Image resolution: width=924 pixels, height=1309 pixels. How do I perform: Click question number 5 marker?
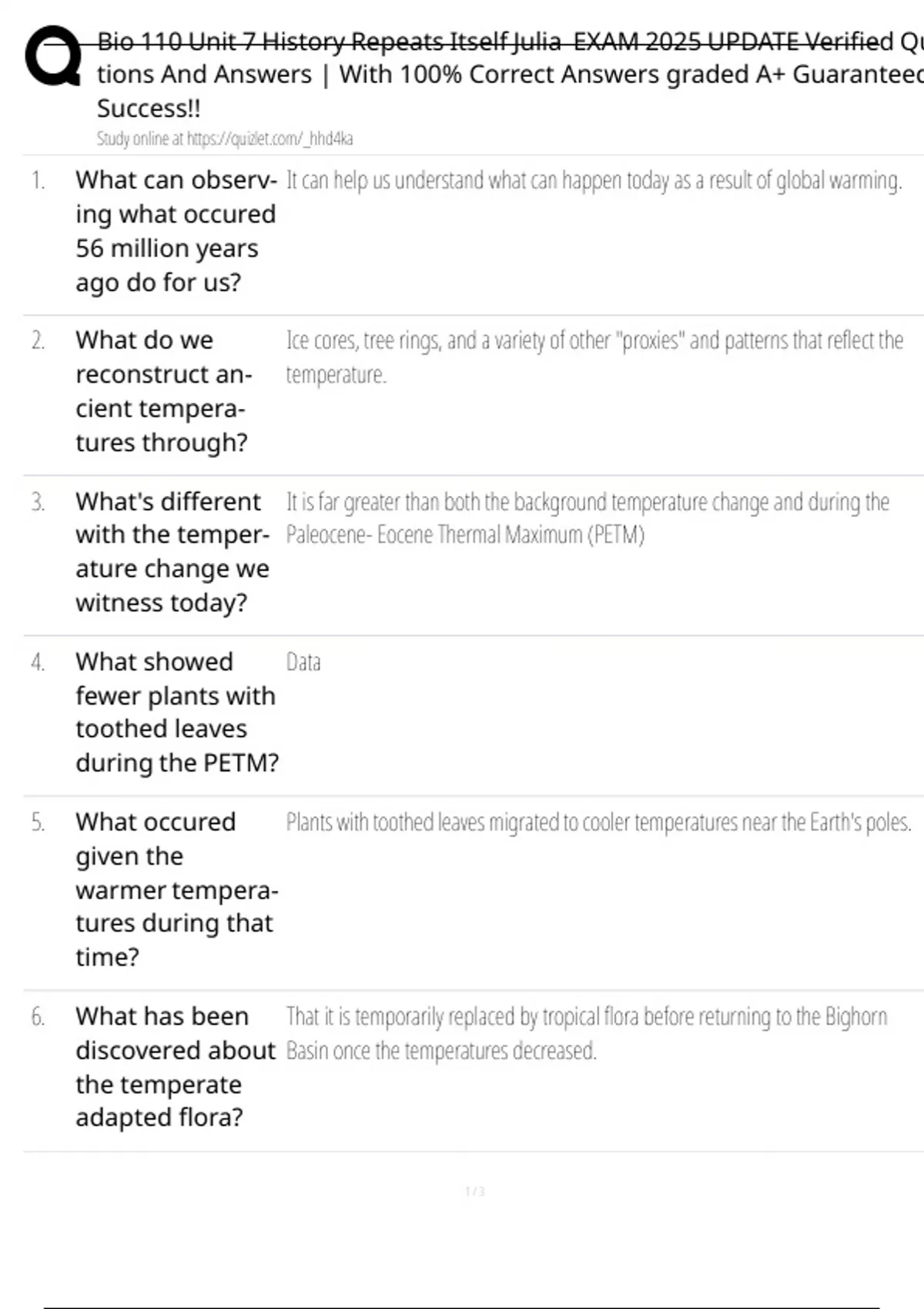click(x=38, y=822)
